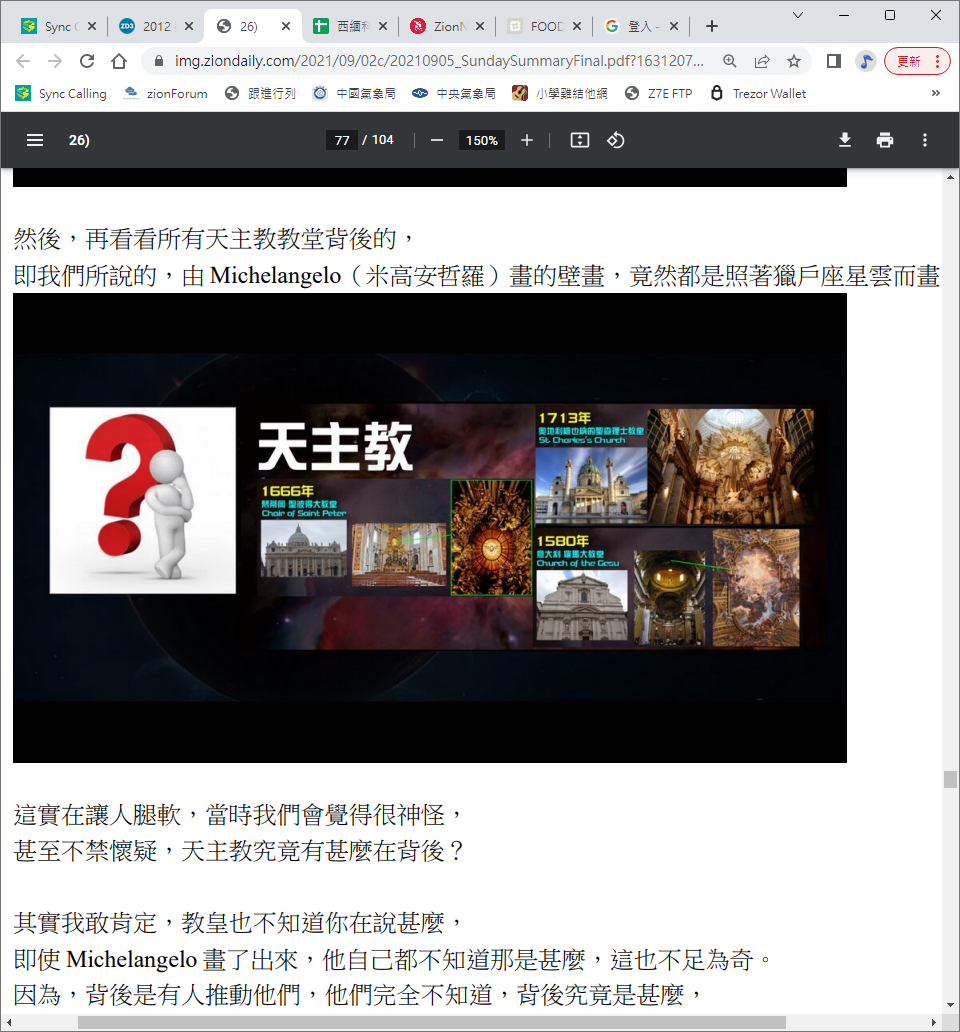This screenshot has height=1032, width=960.
Task: Click the address bar URL
Action: click(439, 61)
